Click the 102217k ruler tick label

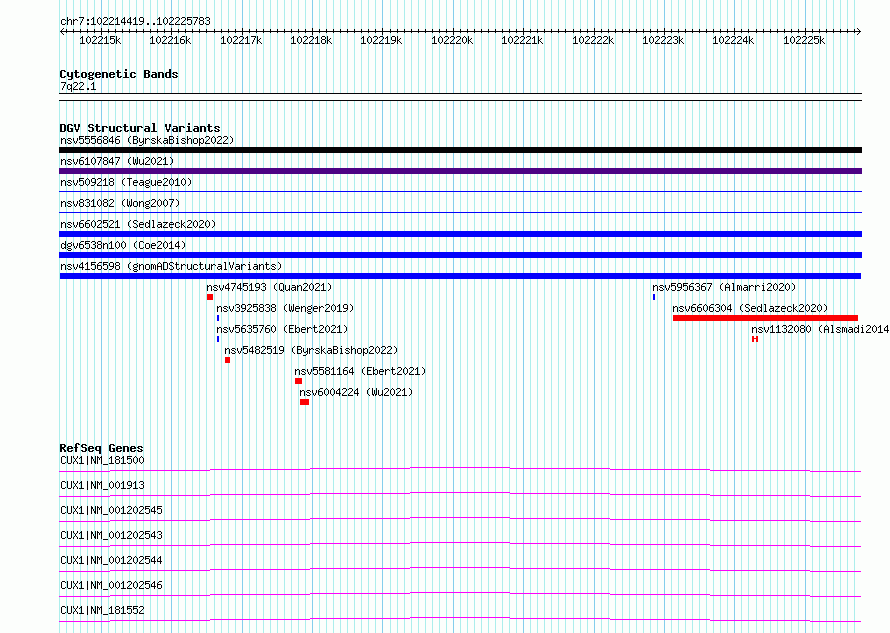(241, 40)
